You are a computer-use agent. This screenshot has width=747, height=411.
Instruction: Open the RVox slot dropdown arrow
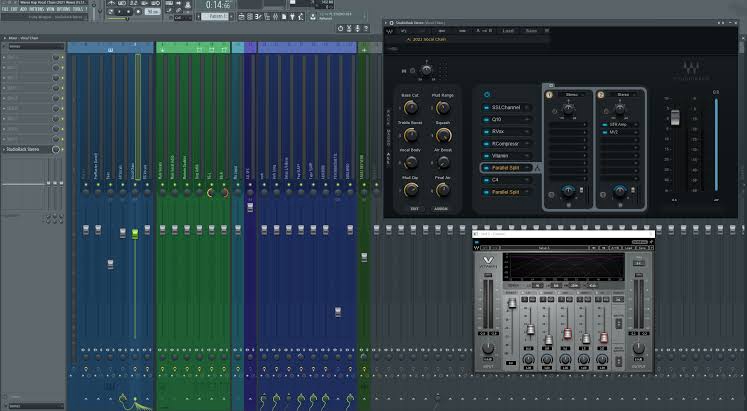(x=527, y=132)
